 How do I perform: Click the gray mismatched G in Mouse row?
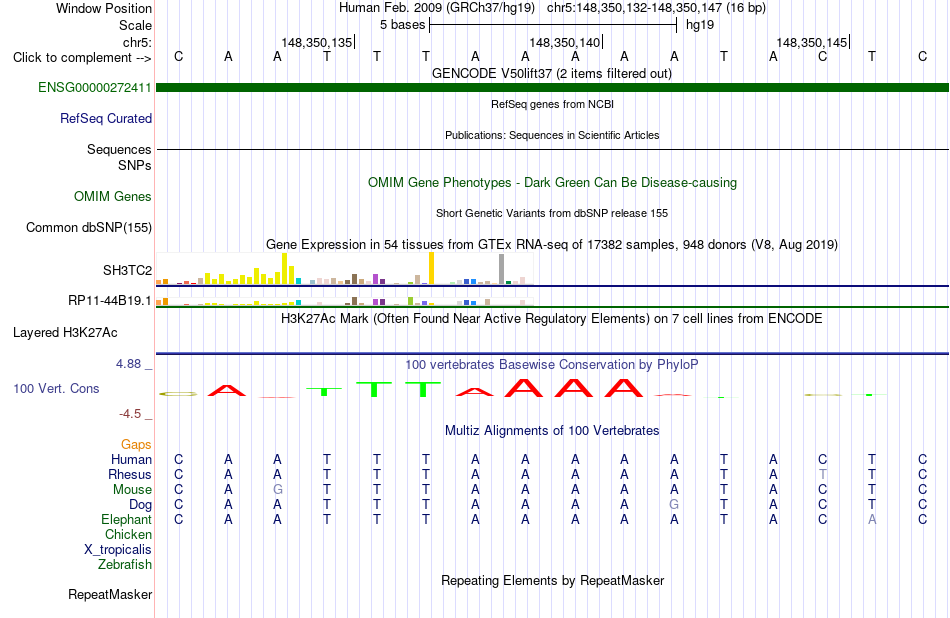[277, 490]
